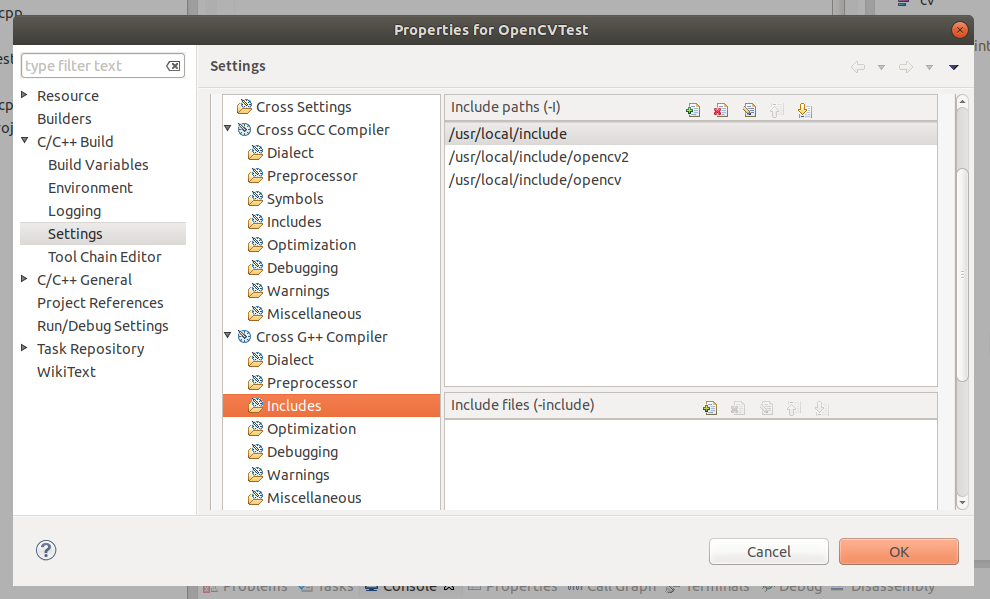This screenshot has width=990, height=599.
Task: Go back to previous properties page
Action: (x=857, y=67)
